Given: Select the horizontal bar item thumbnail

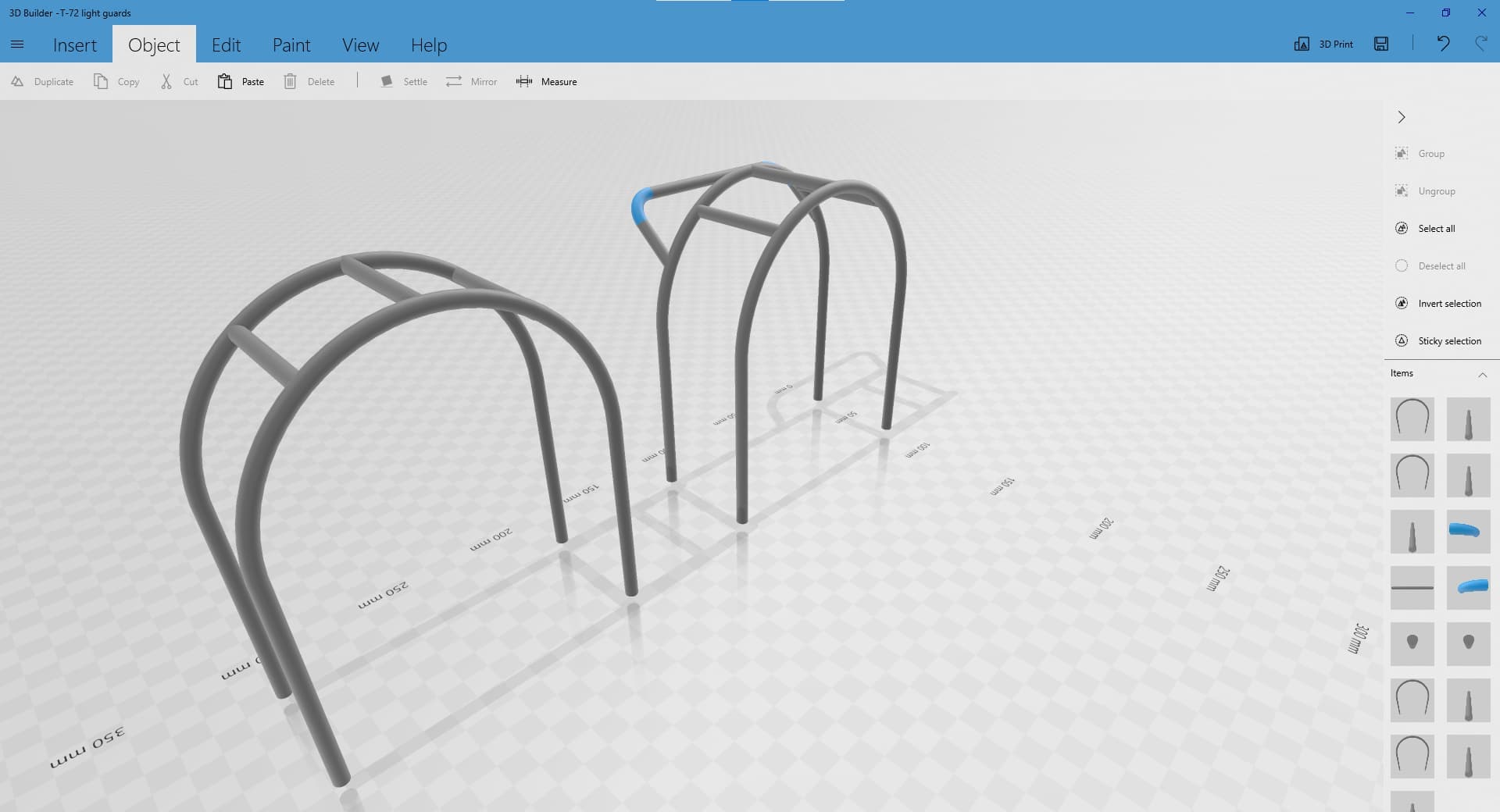Looking at the screenshot, I should tap(1412, 588).
